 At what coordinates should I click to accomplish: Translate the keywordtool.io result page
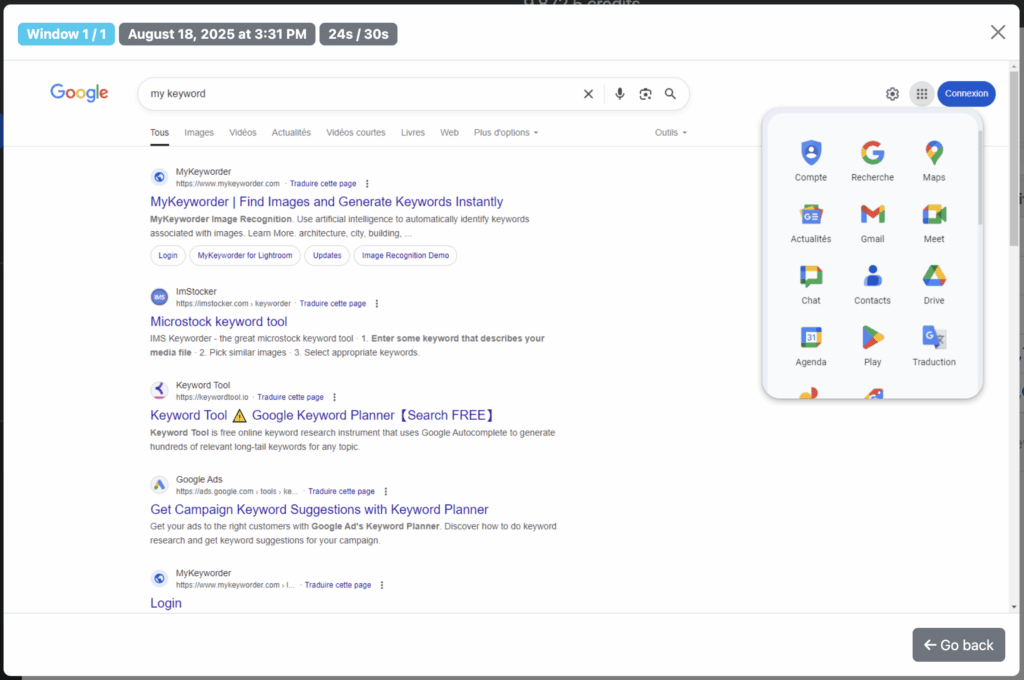291,397
